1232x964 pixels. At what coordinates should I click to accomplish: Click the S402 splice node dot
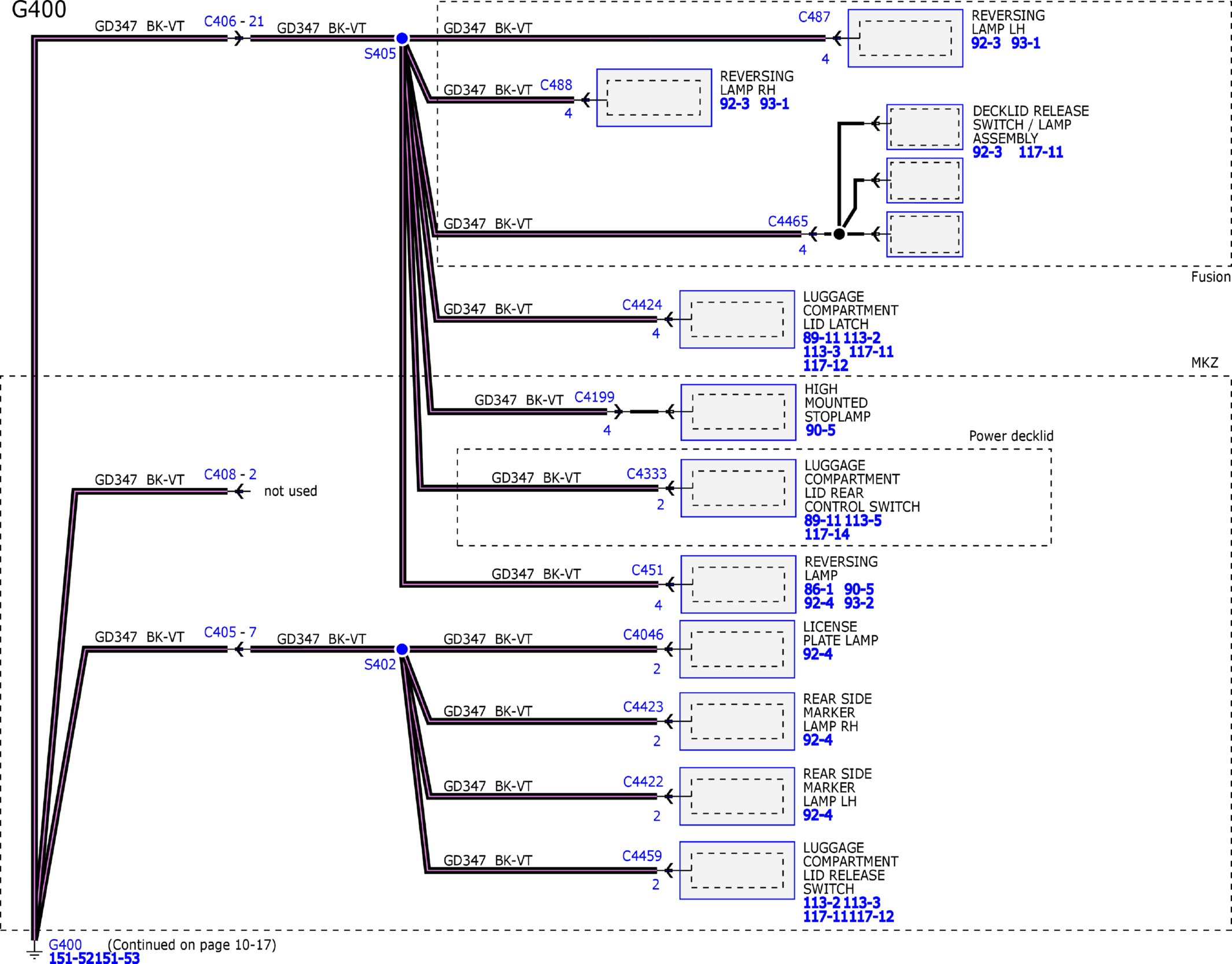coord(402,649)
